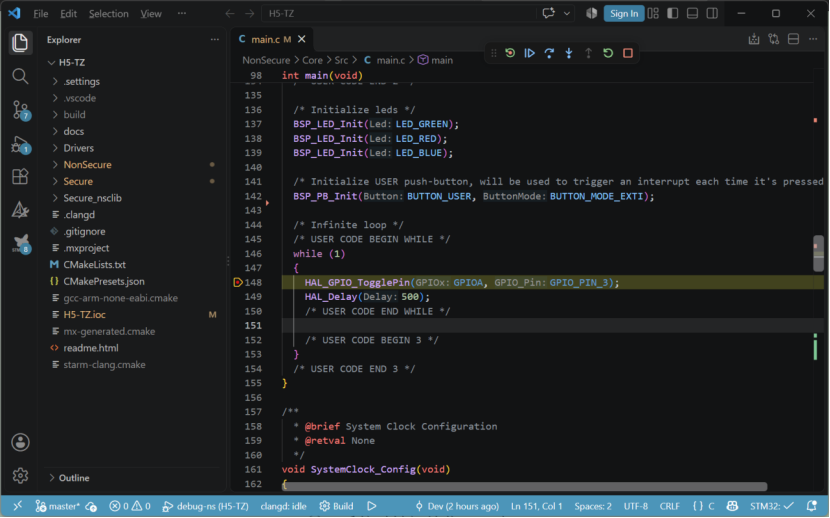Click the breakpoint marker on line 148
The image size is (830, 518).
pyautogui.click(x=238, y=283)
